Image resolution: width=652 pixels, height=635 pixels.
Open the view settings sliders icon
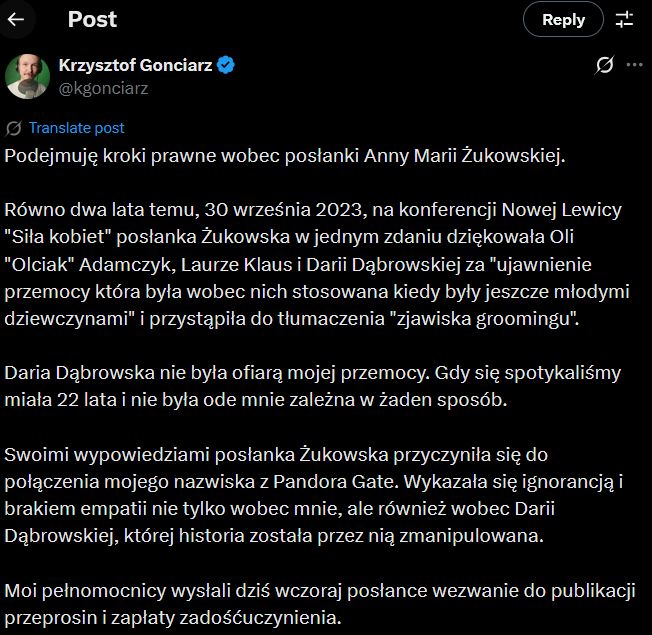pyautogui.click(x=625, y=19)
